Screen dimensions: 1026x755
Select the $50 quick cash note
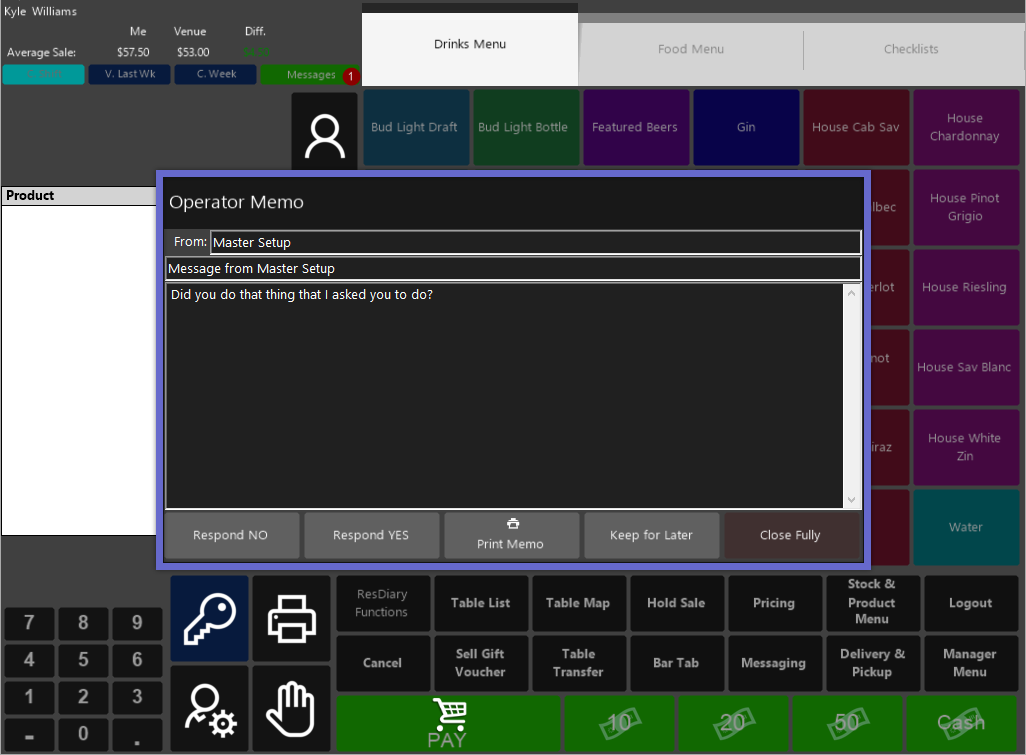(x=847, y=723)
